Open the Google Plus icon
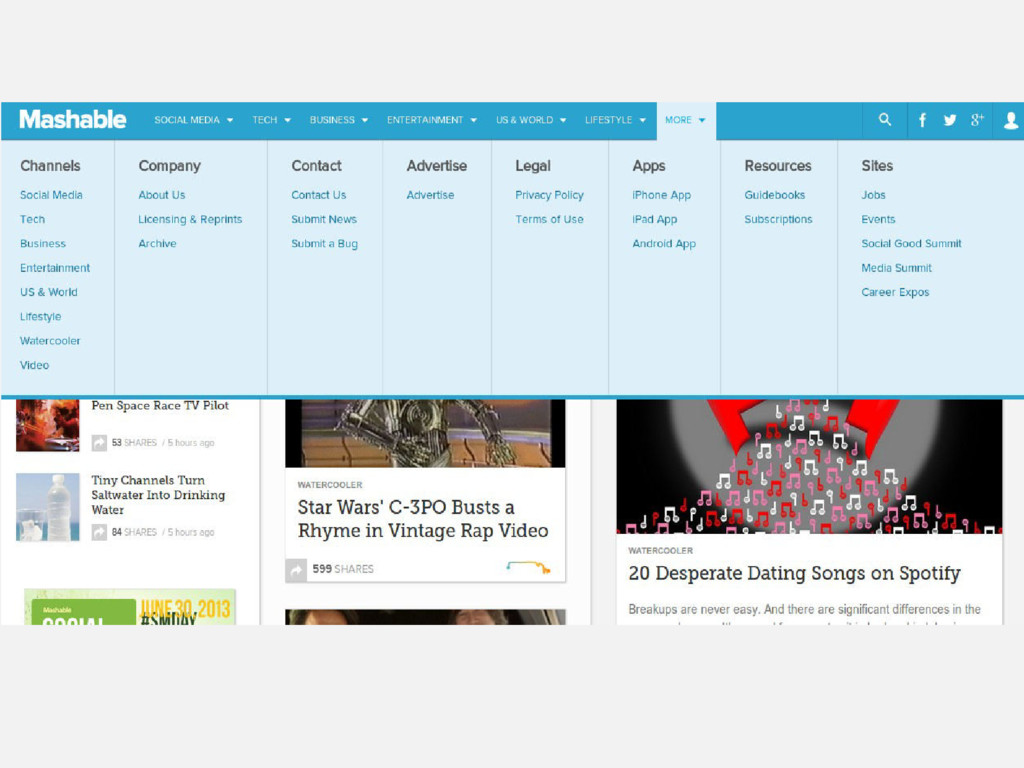Image resolution: width=1024 pixels, height=768 pixels. coord(977,120)
